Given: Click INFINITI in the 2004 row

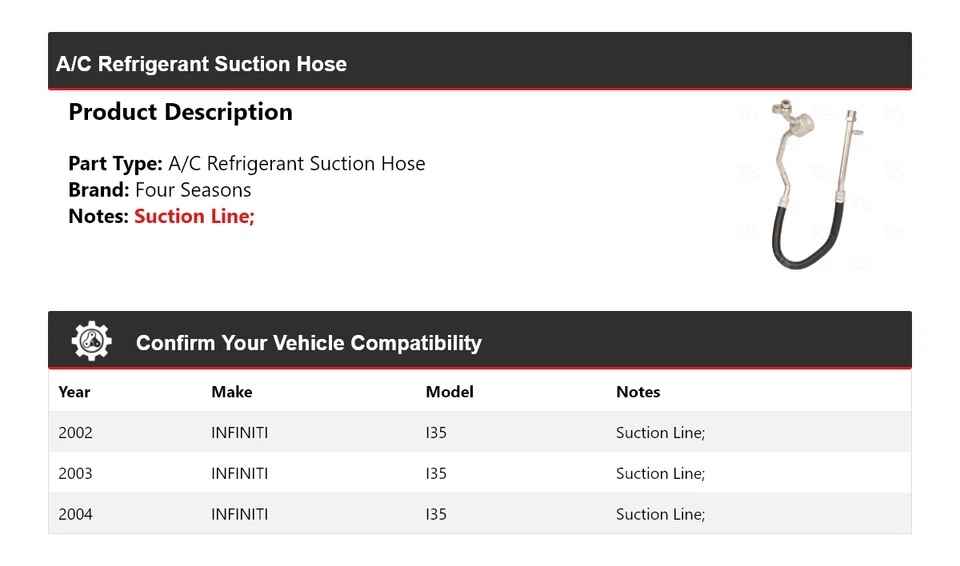Looking at the screenshot, I should (239, 514).
